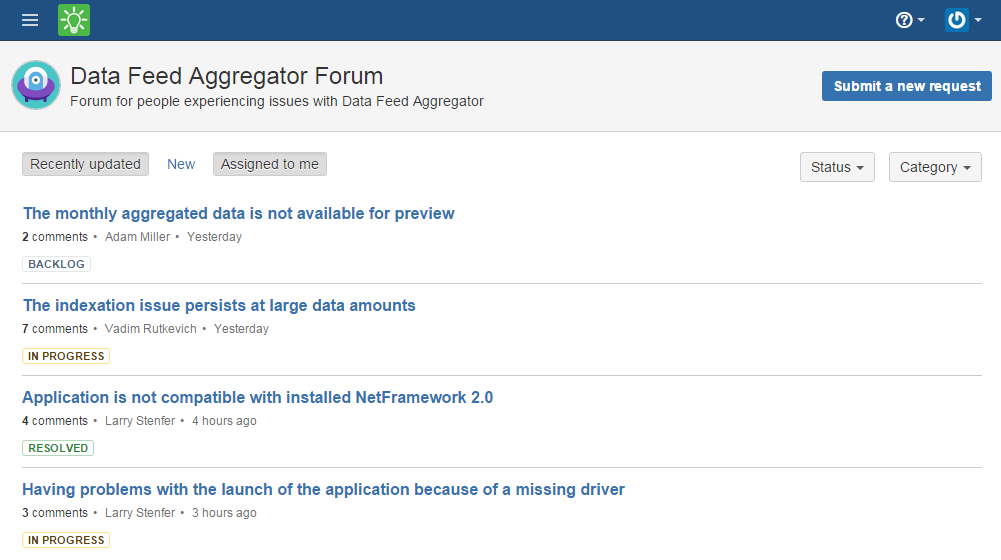1001x560 pixels.
Task: Open the indexation issue topic
Action: pos(219,305)
